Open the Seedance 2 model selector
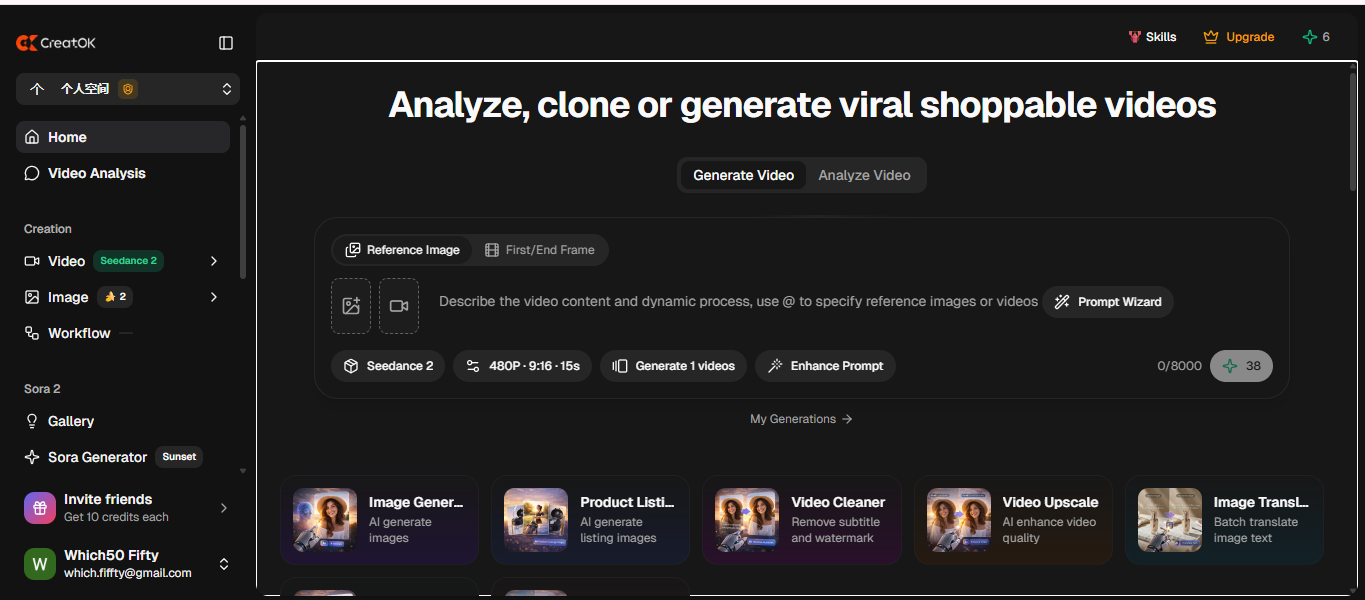This screenshot has height=600, width=1365. [388, 366]
